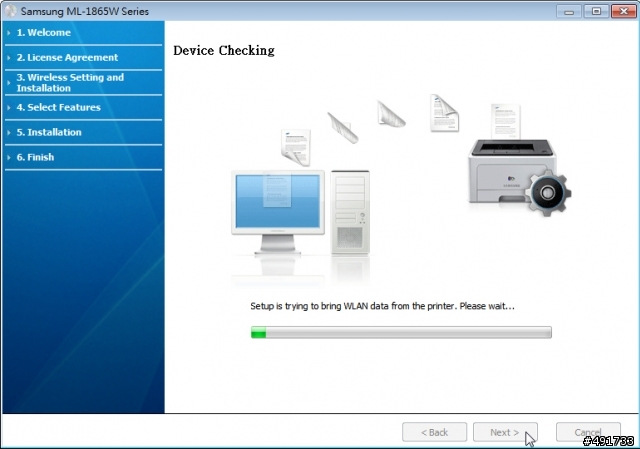
Task: Click the printed page above the printer
Action: [506, 121]
